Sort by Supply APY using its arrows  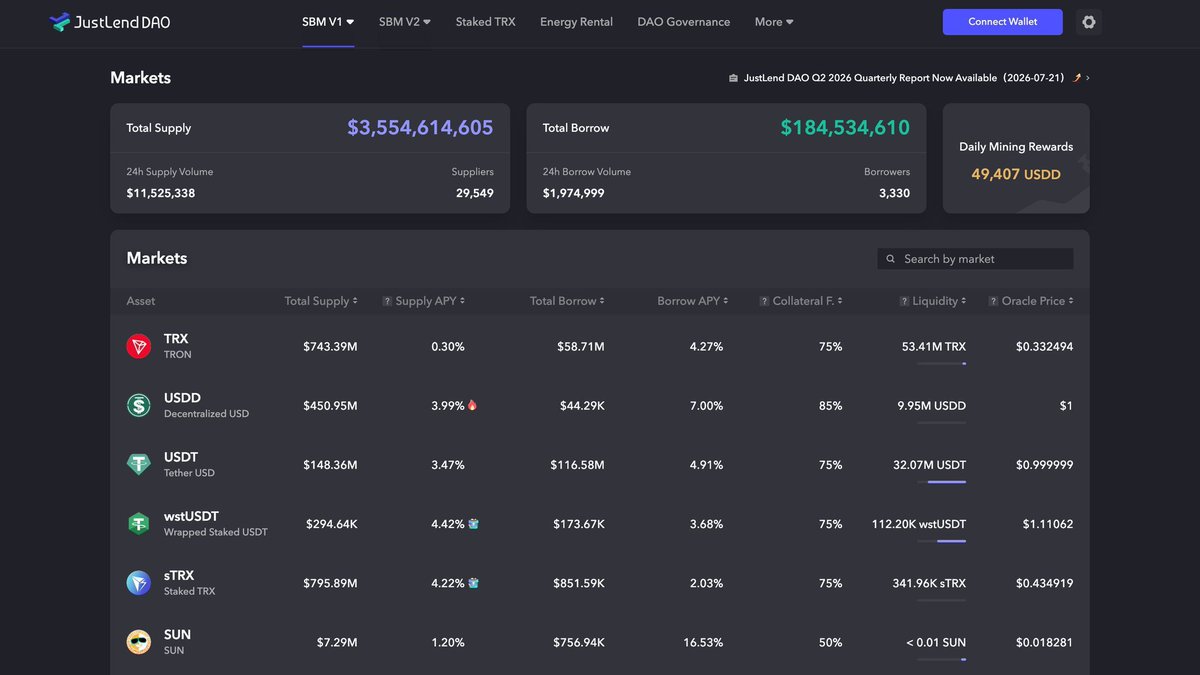[463, 301]
